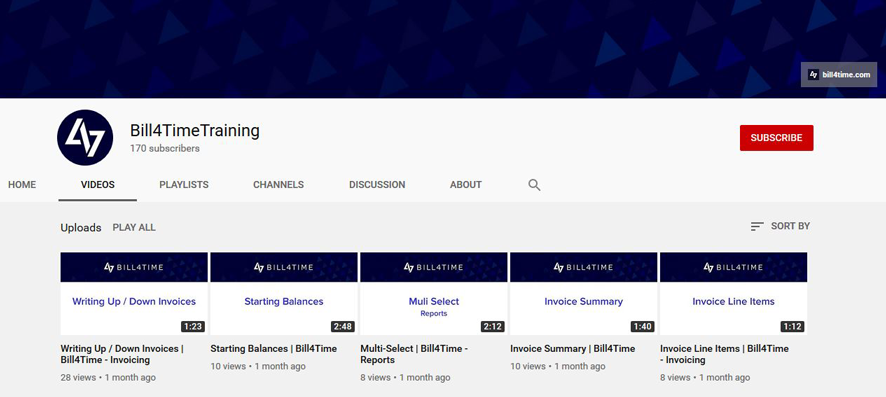Open the Discussion tab
The width and height of the screenshot is (886, 397).
click(x=377, y=185)
